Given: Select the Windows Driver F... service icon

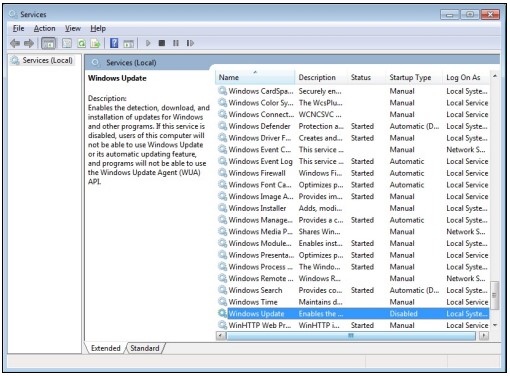Looking at the screenshot, I should point(222,138).
